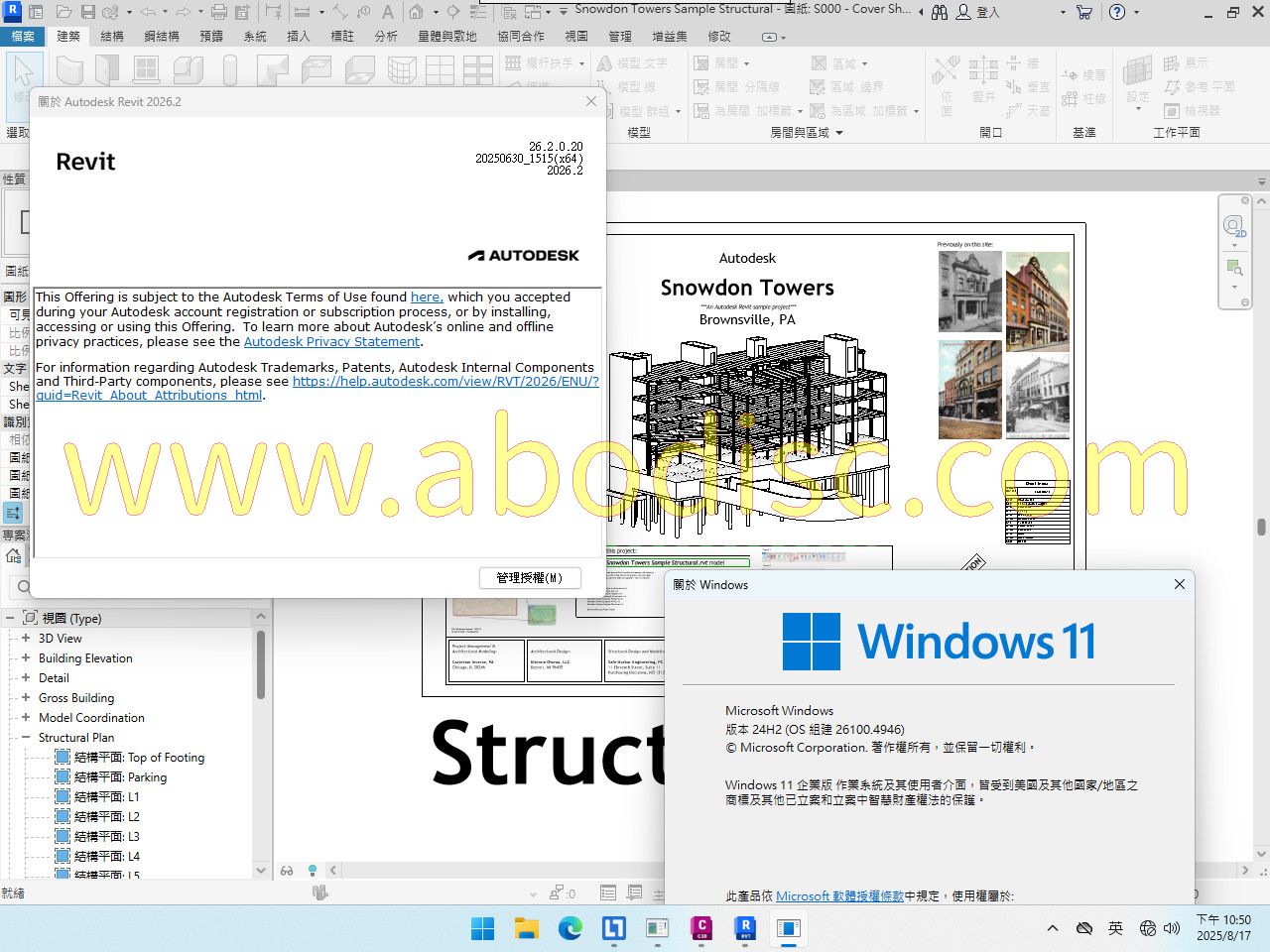
Task: Click the Help question mark icon
Action: click(x=1117, y=12)
